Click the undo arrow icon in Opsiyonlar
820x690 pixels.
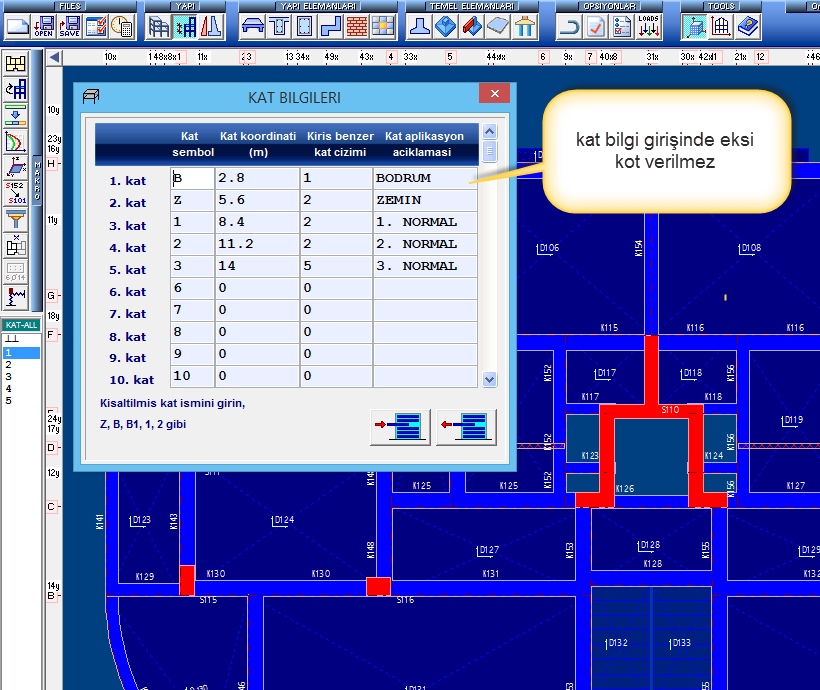point(570,26)
